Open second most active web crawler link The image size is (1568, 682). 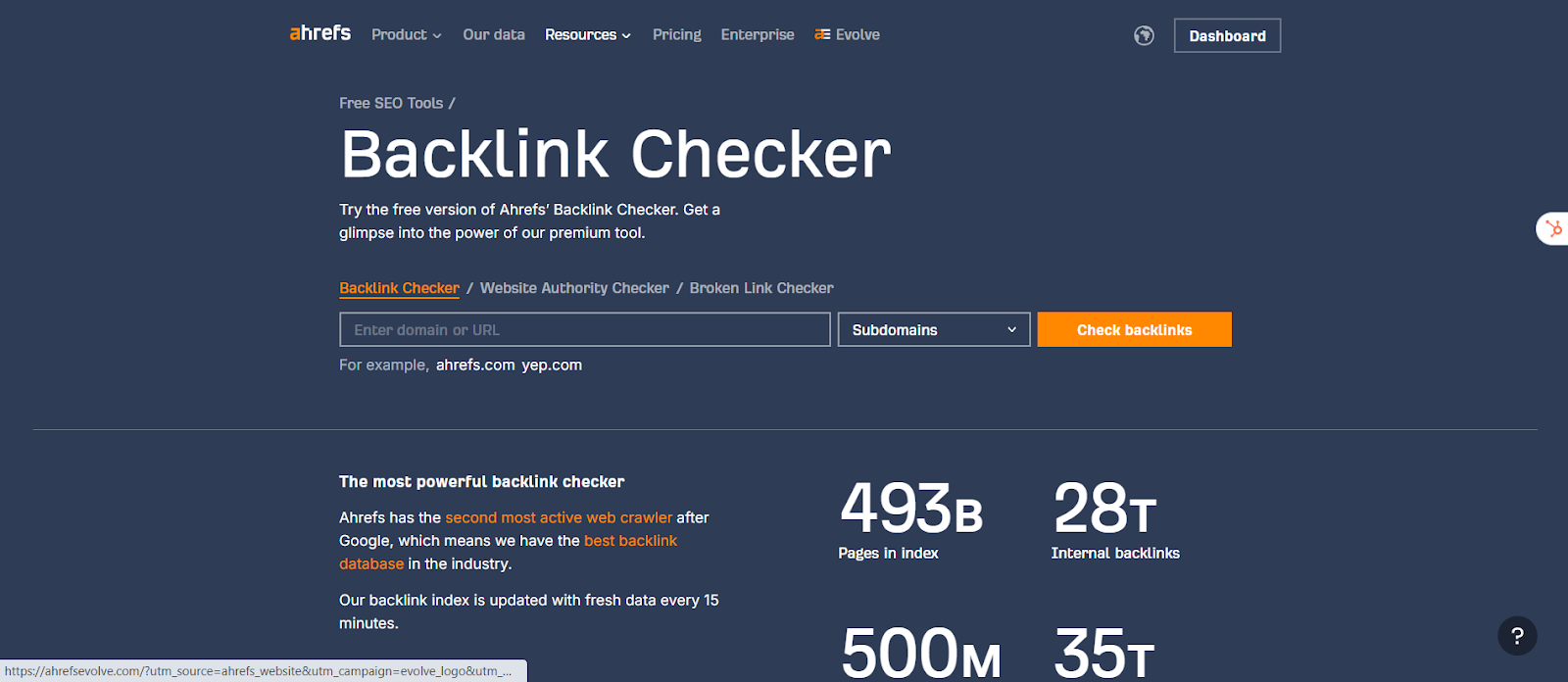point(559,517)
